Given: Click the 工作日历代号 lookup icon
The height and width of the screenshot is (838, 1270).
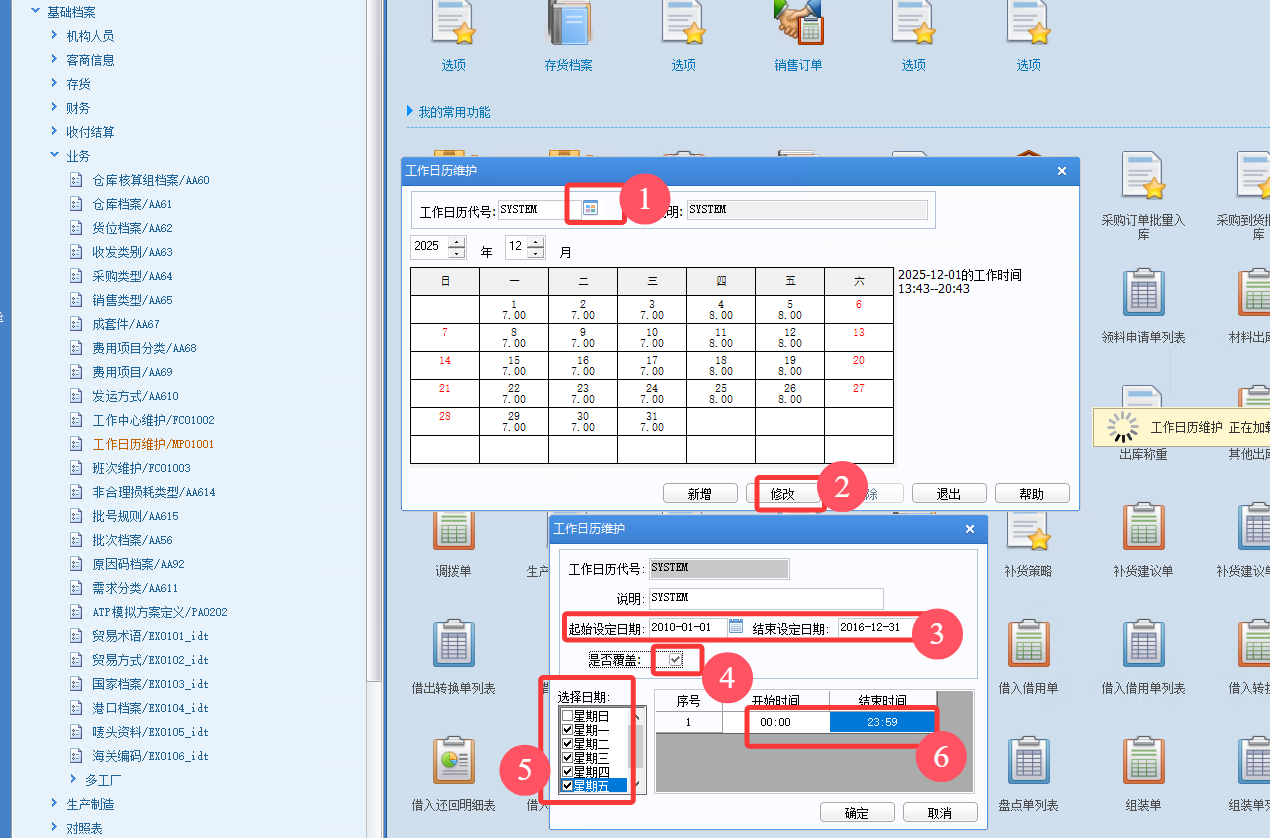Looking at the screenshot, I should pyautogui.click(x=590, y=208).
